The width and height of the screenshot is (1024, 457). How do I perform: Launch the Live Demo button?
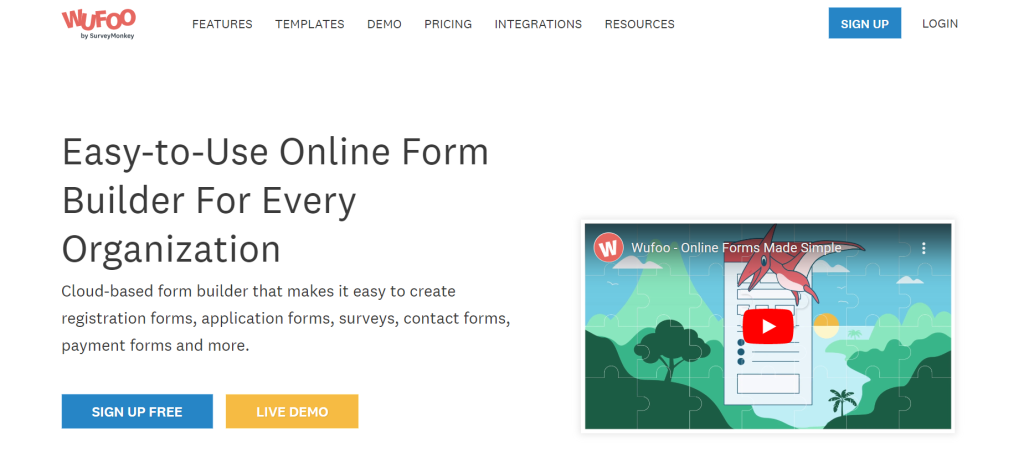click(292, 411)
